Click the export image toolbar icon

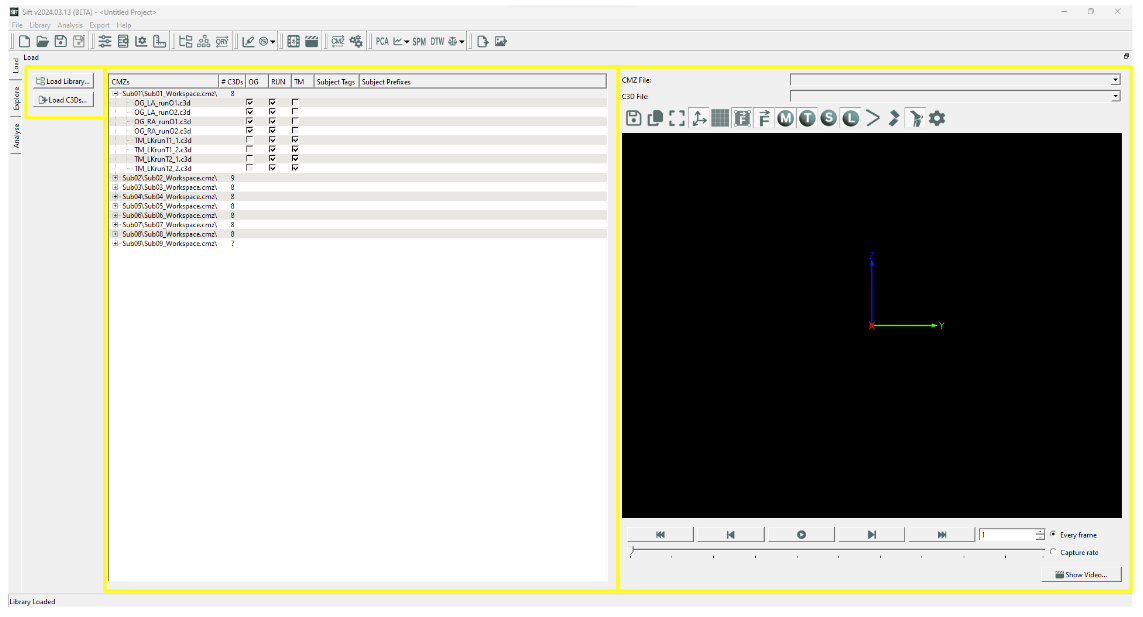click(501, 42)
